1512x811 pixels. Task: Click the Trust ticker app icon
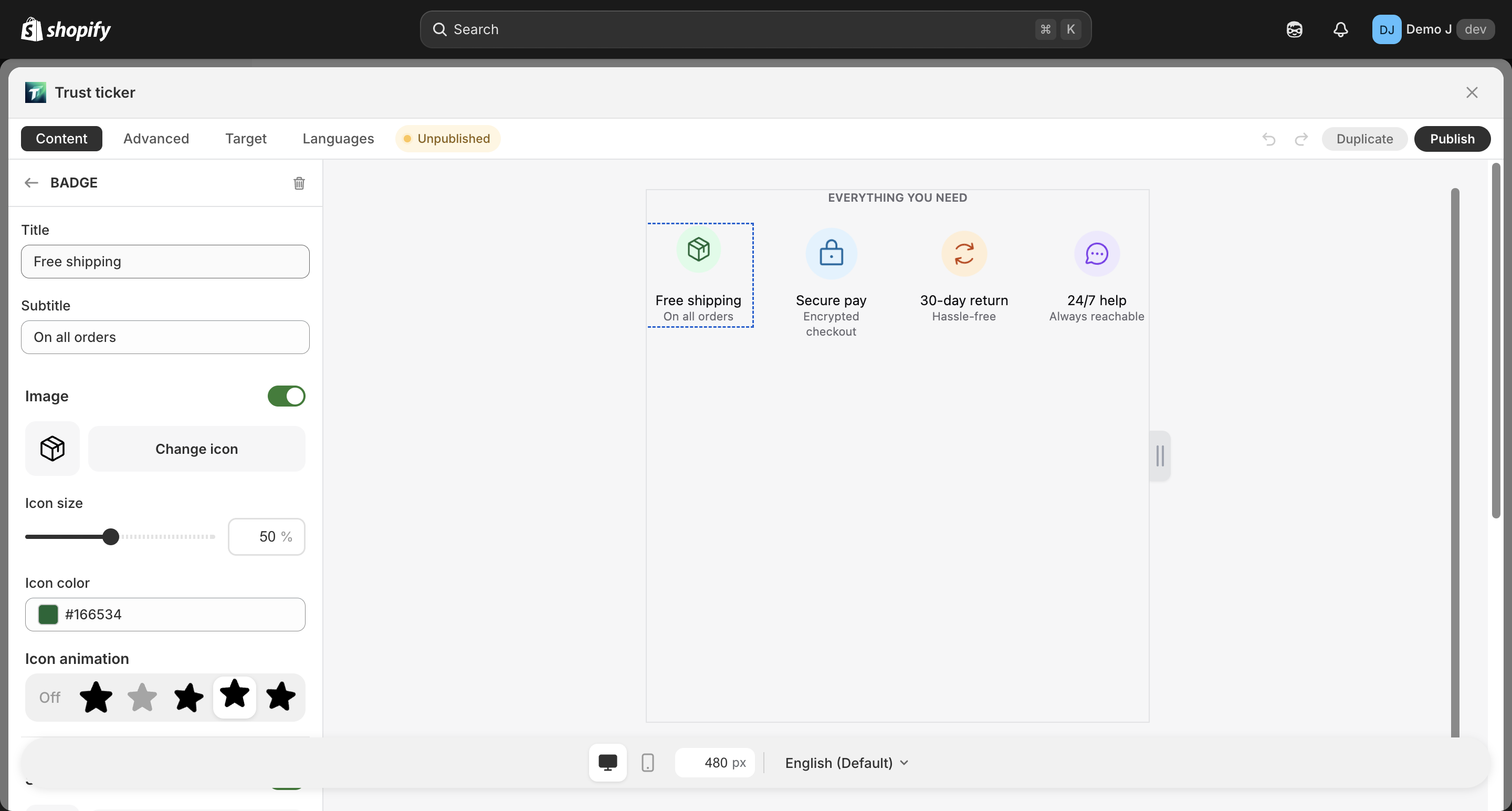click(35, 92)
